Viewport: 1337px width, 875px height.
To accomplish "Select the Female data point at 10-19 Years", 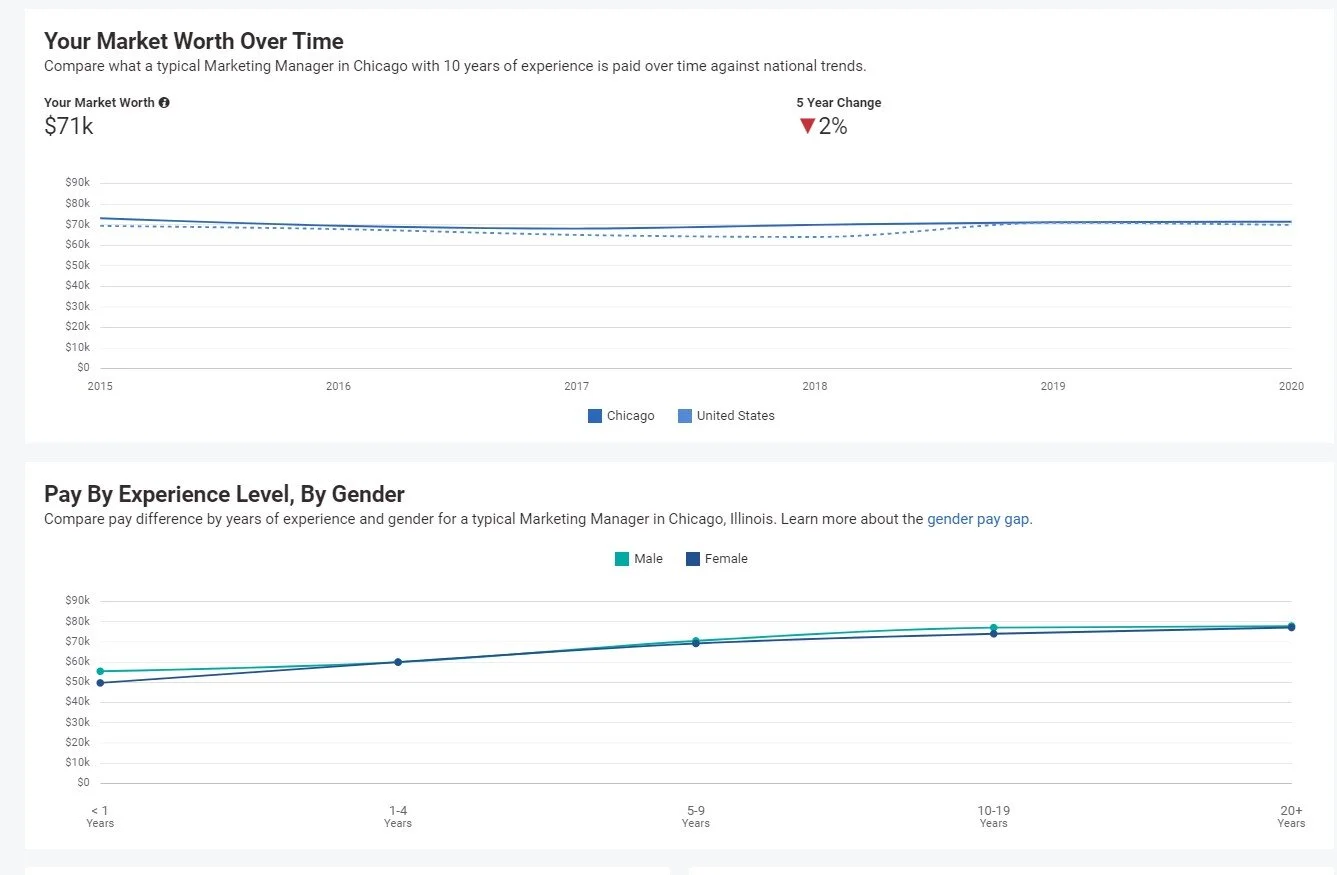I will click(994, 634).
